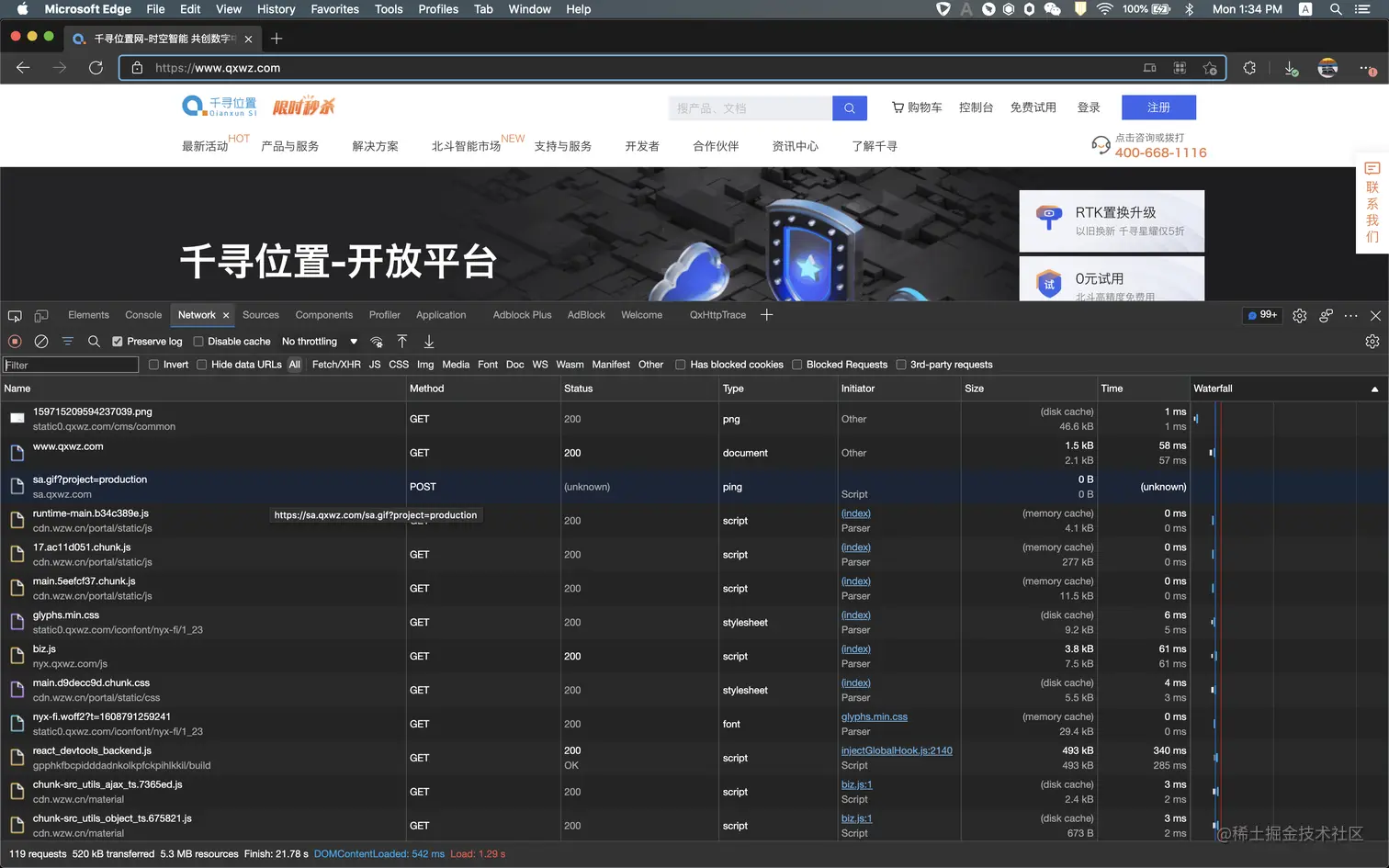Open DevTools settings gear near 99+ badge

(1299, 315)
